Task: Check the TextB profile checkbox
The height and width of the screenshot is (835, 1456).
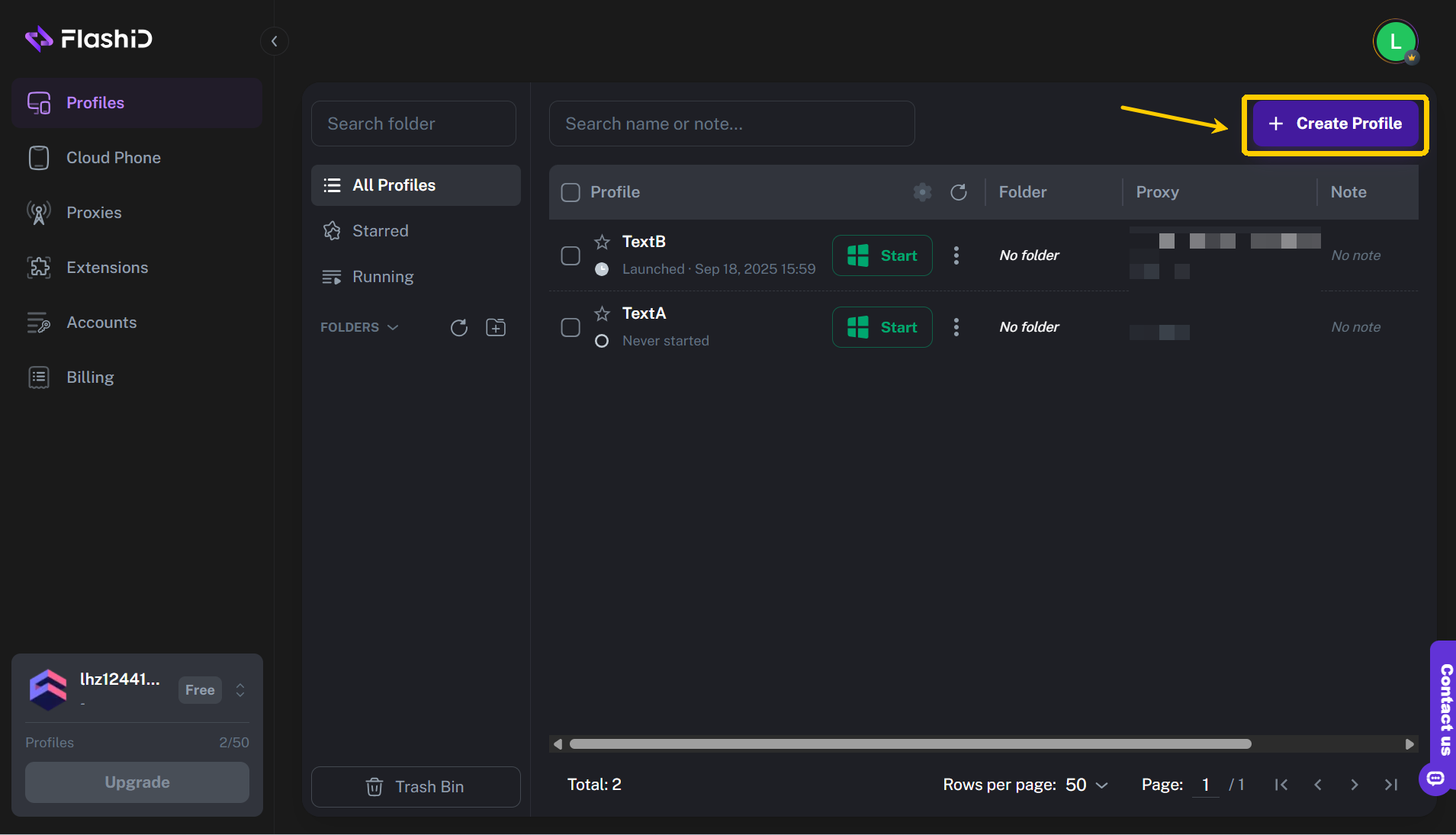Action: 571,255
